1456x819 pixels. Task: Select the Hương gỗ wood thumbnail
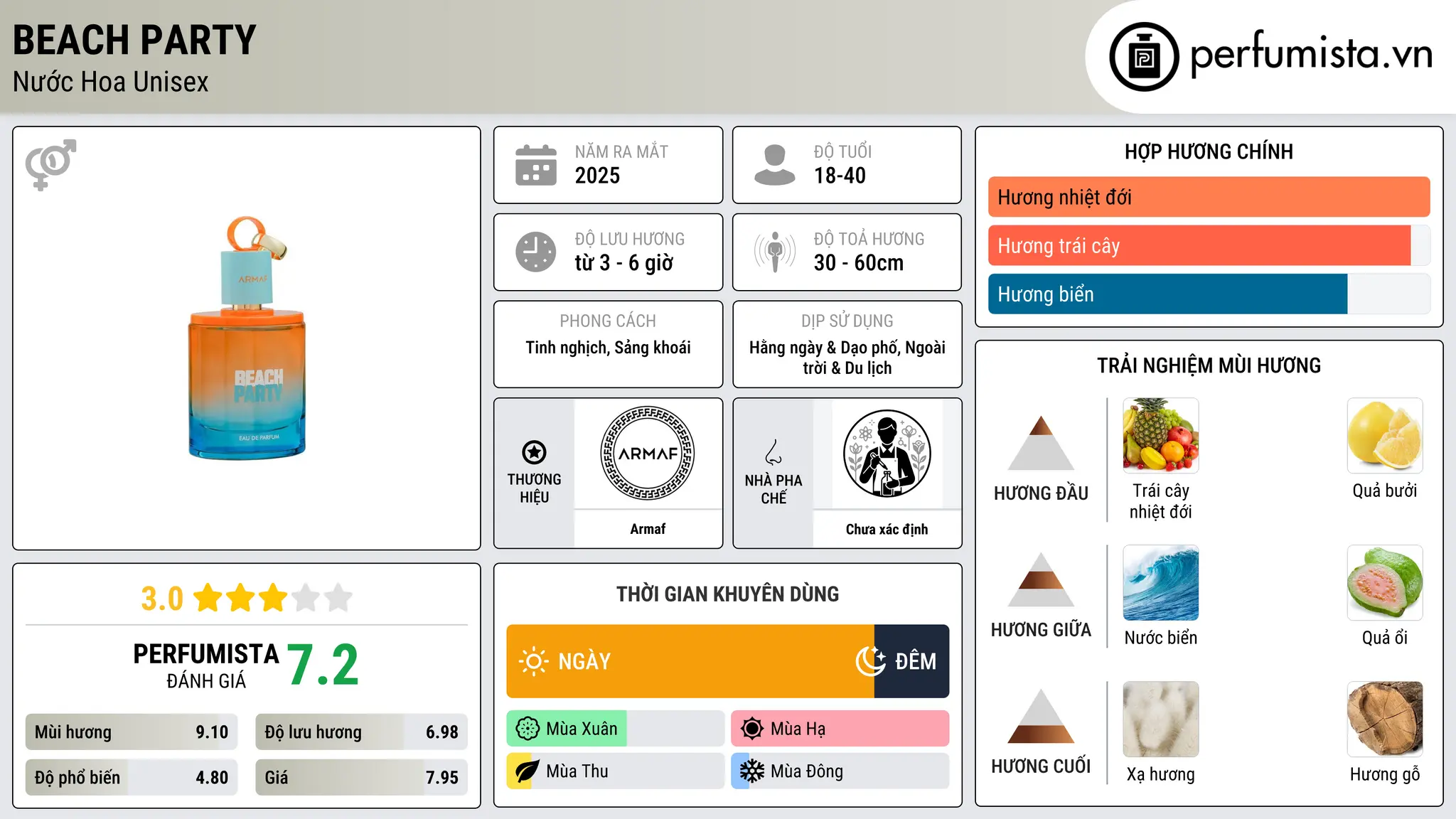1385,719
